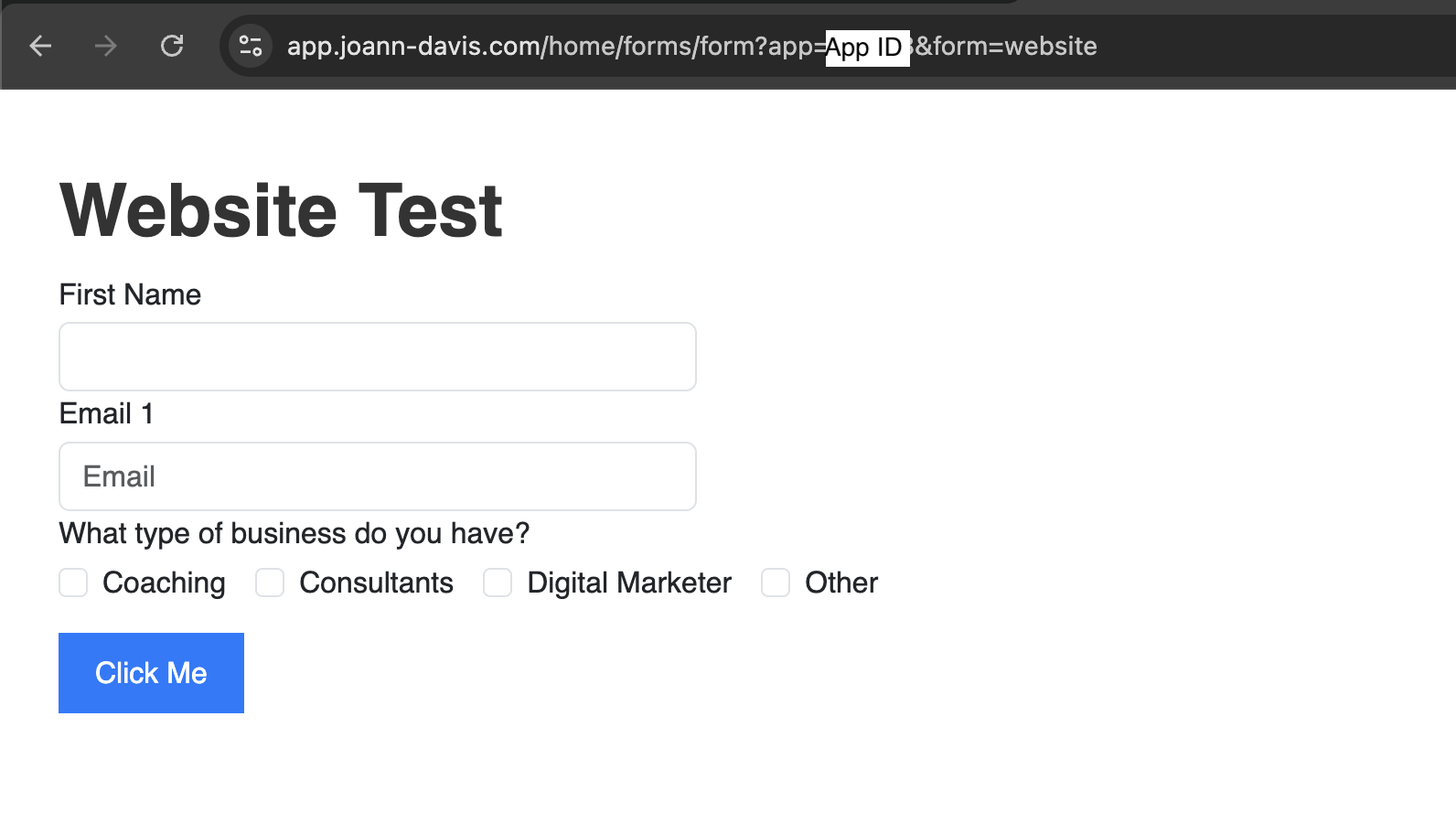Click the Email 1 label text
This screenshot has height=834, width=1456.
click(106, 413)
